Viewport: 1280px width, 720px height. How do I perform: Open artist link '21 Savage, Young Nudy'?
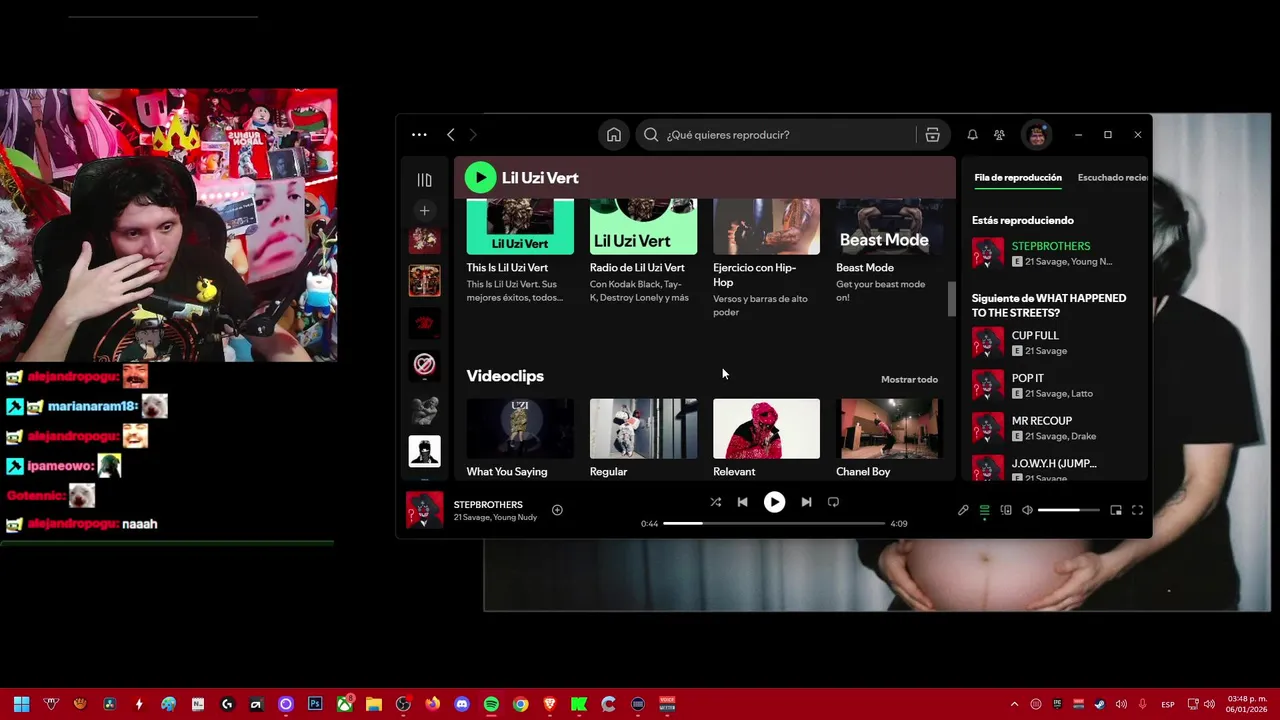coord(495,517)
